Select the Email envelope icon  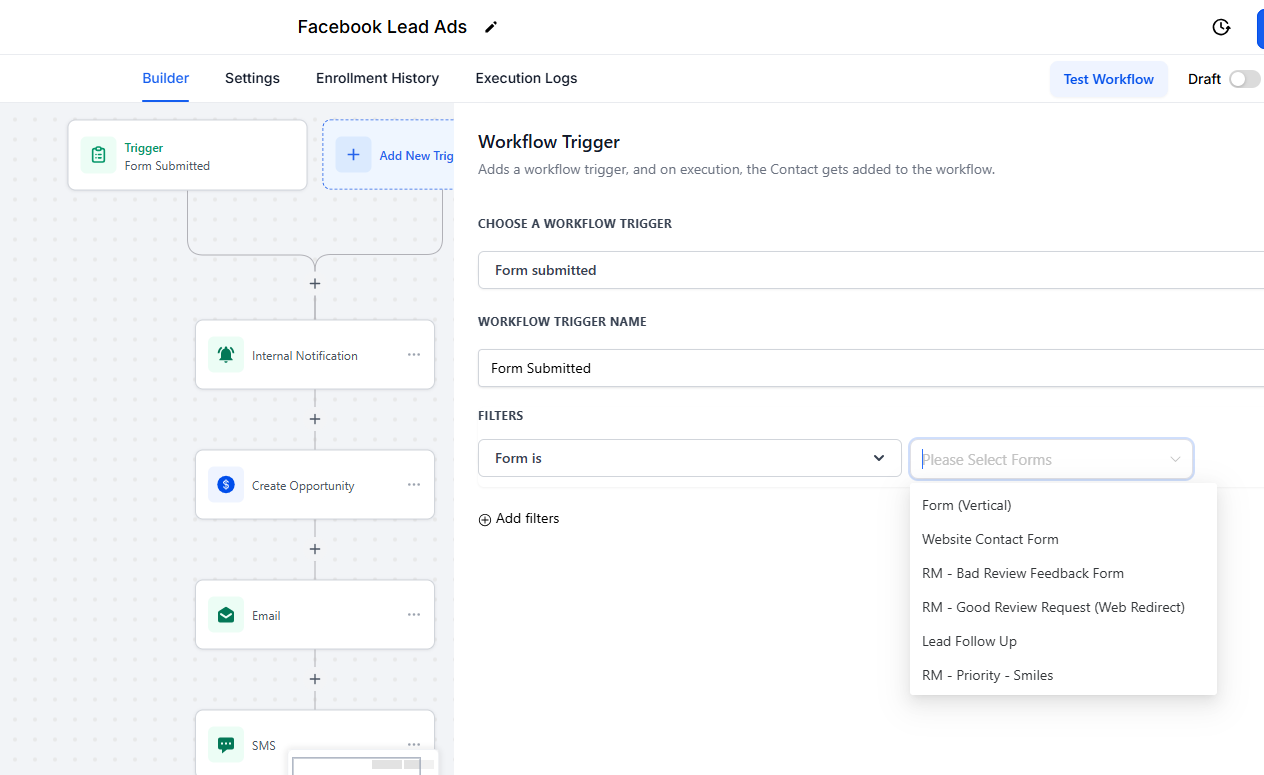226,615
